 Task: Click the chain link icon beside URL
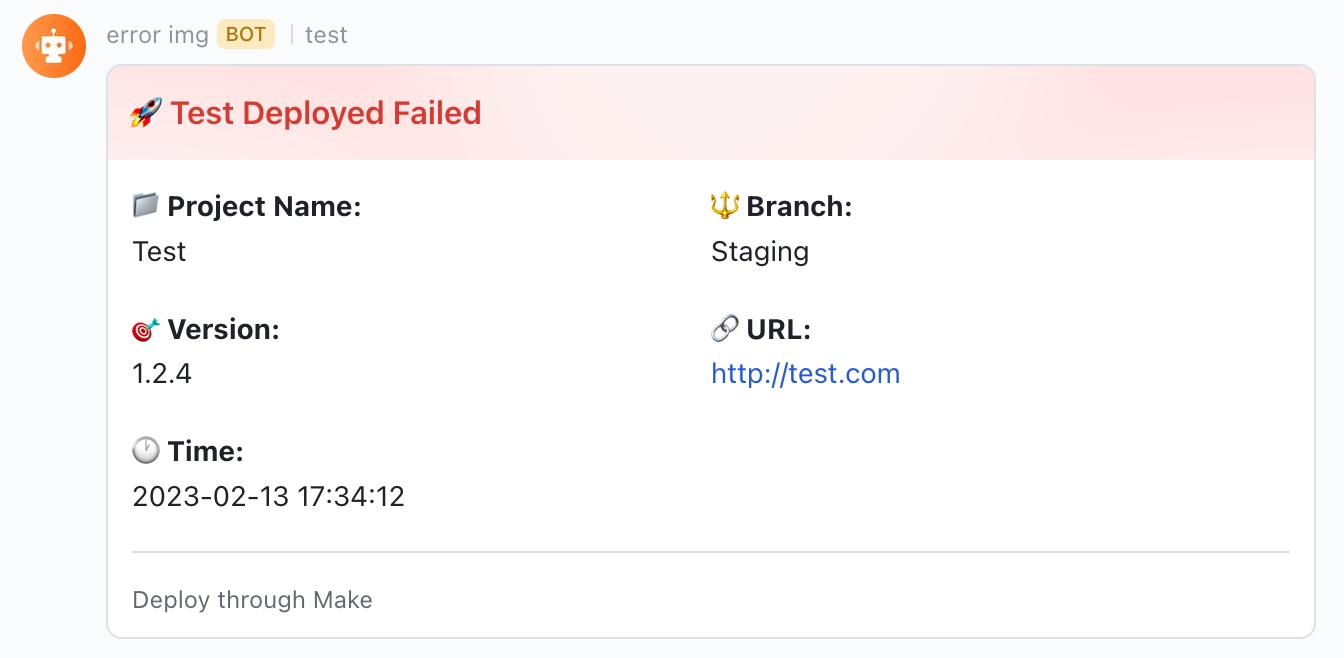tap(724, 329)
